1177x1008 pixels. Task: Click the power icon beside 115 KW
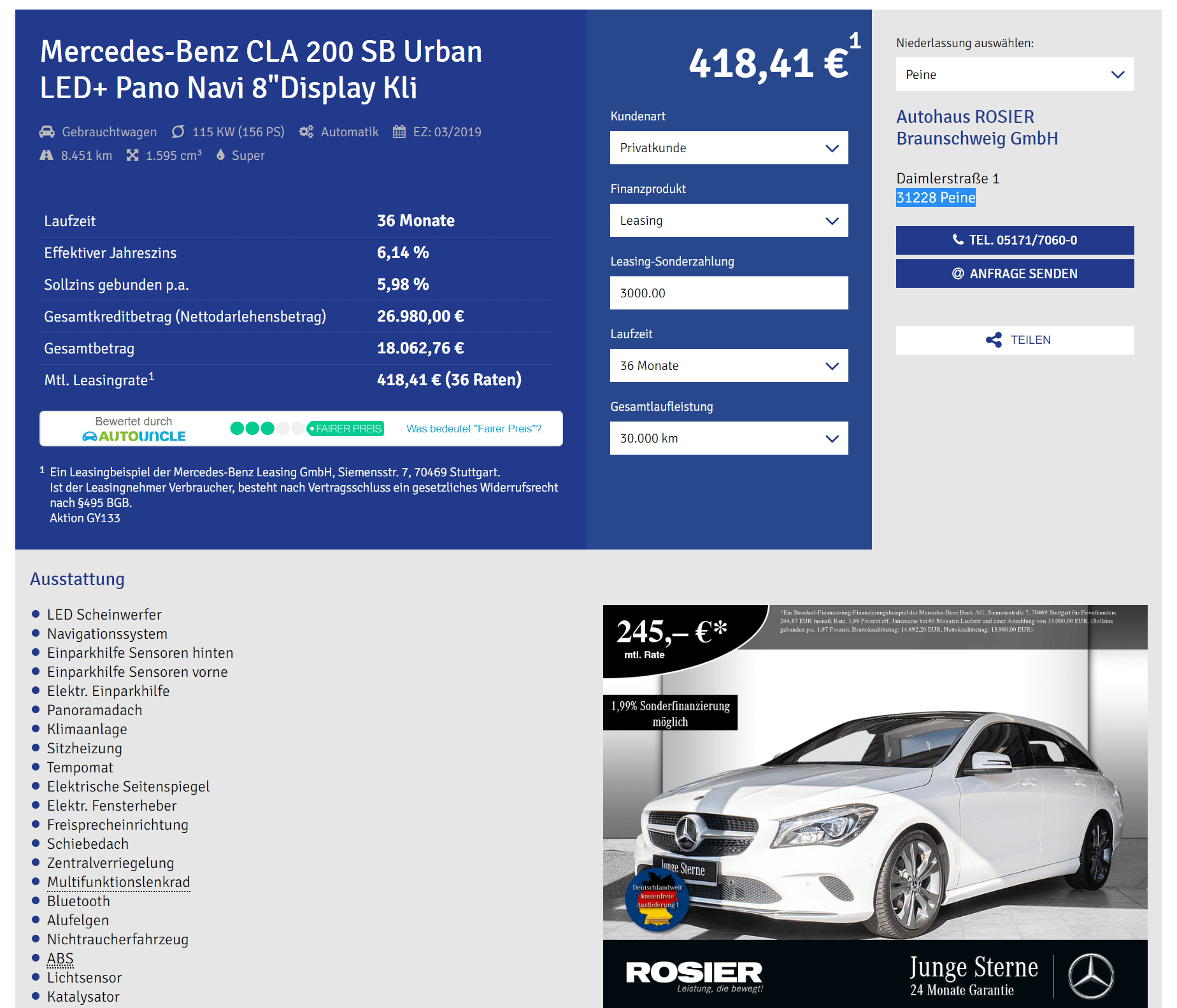(x=178, y=132)
